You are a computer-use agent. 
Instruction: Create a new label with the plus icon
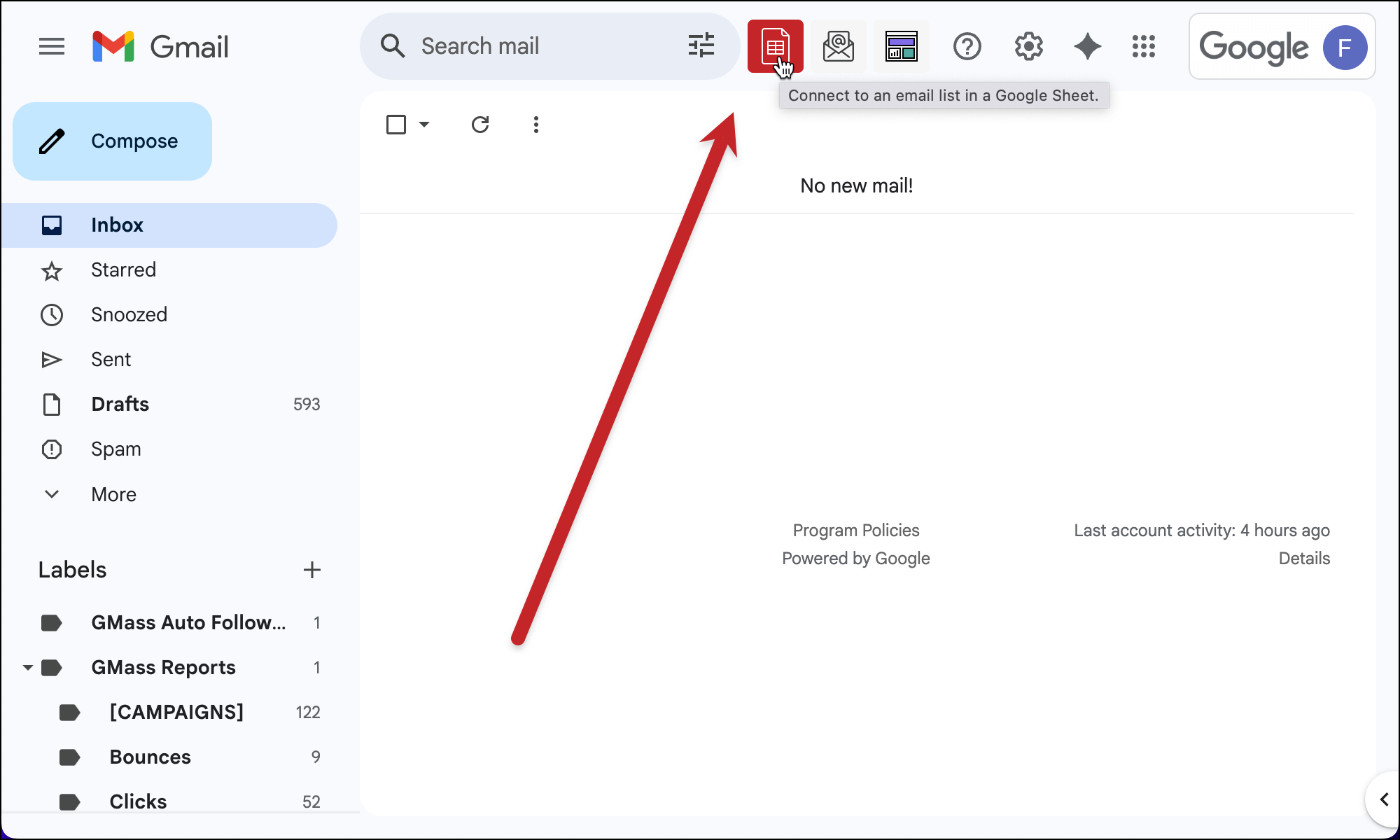(312, 569)
